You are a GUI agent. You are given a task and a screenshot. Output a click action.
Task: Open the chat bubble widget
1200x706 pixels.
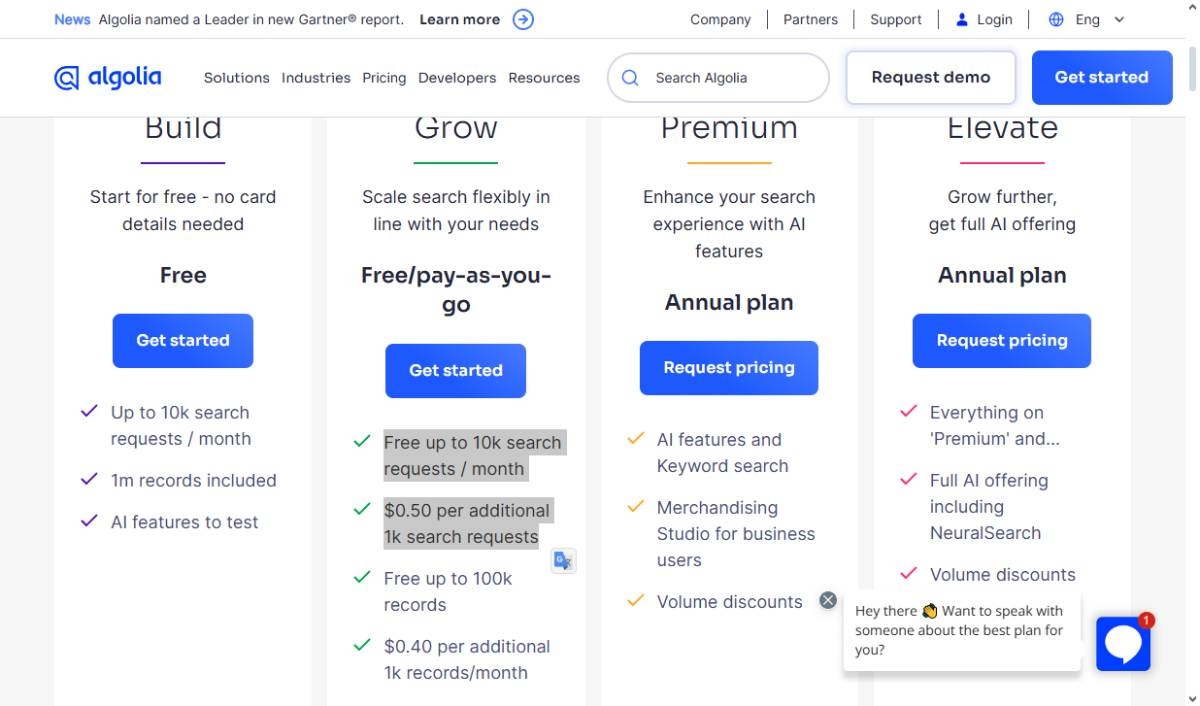click(x=1123, y=643)
